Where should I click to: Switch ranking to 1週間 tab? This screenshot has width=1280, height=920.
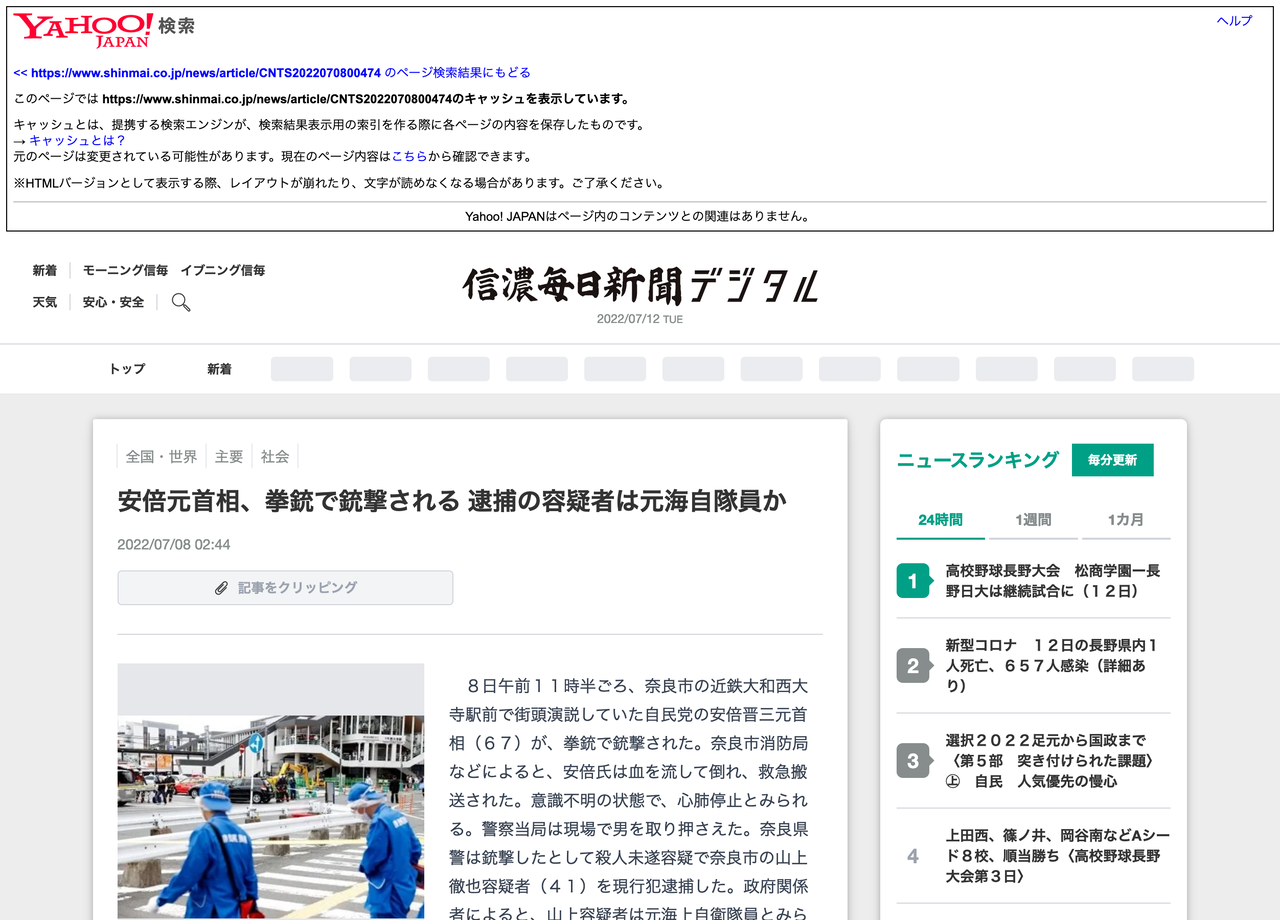(1033, 520)
